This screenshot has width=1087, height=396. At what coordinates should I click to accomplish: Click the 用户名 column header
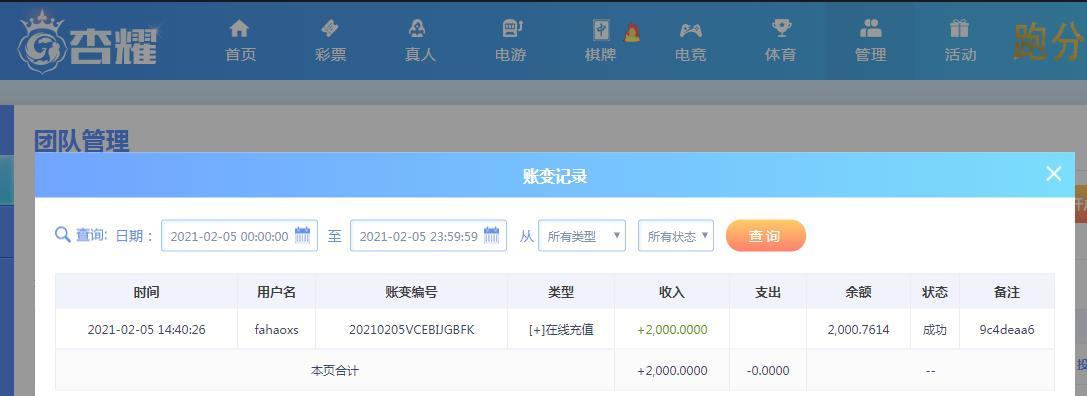click(x=277, y=292)
